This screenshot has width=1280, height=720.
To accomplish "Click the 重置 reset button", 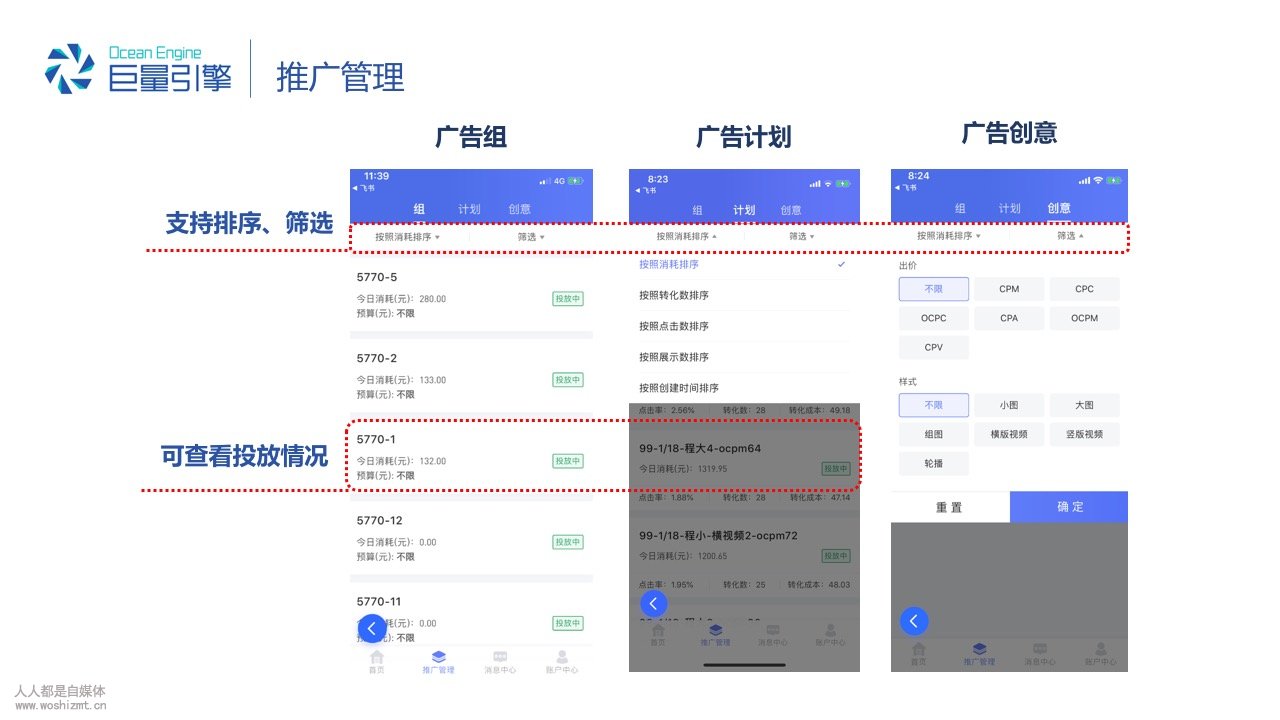I will 949,507.
